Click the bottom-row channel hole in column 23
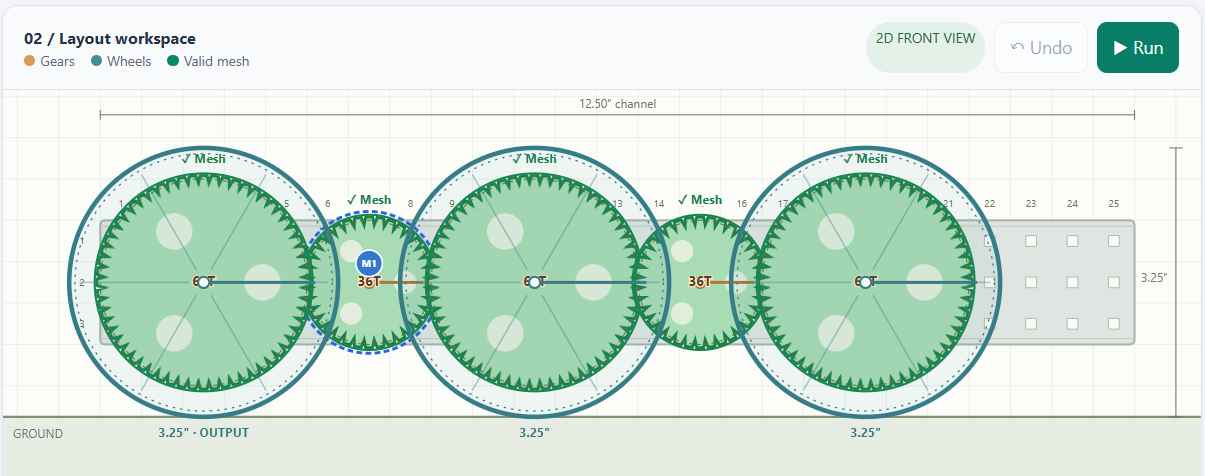This screenshot has height=476, width=1205. [x=1031, y=324]
